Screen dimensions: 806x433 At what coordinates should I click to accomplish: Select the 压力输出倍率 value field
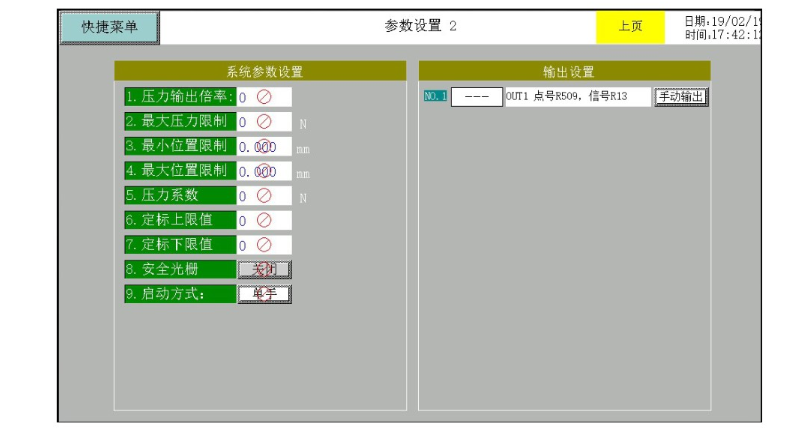pyautogui.click(x=264, y=97)
